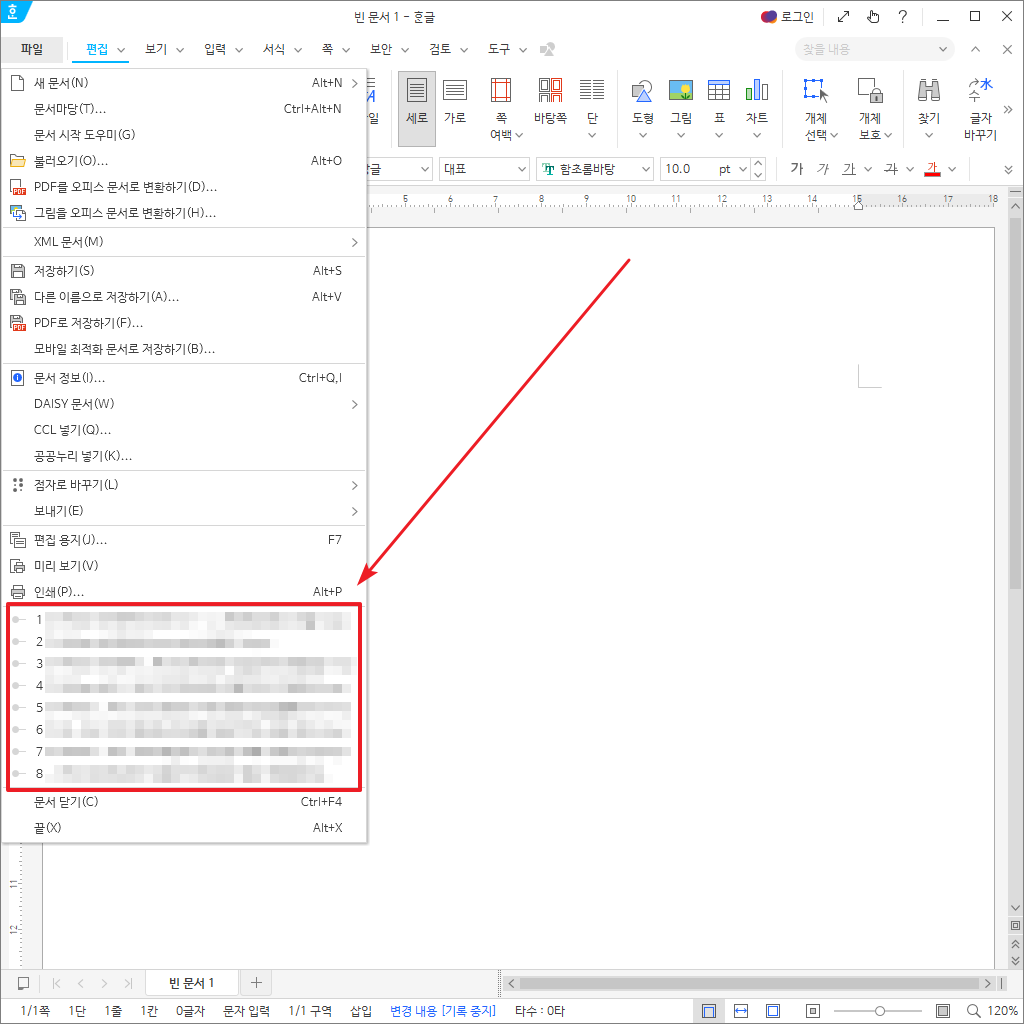
Task: Choose 새 문서(N) from file menu
Action: click(x=184, y=83)
